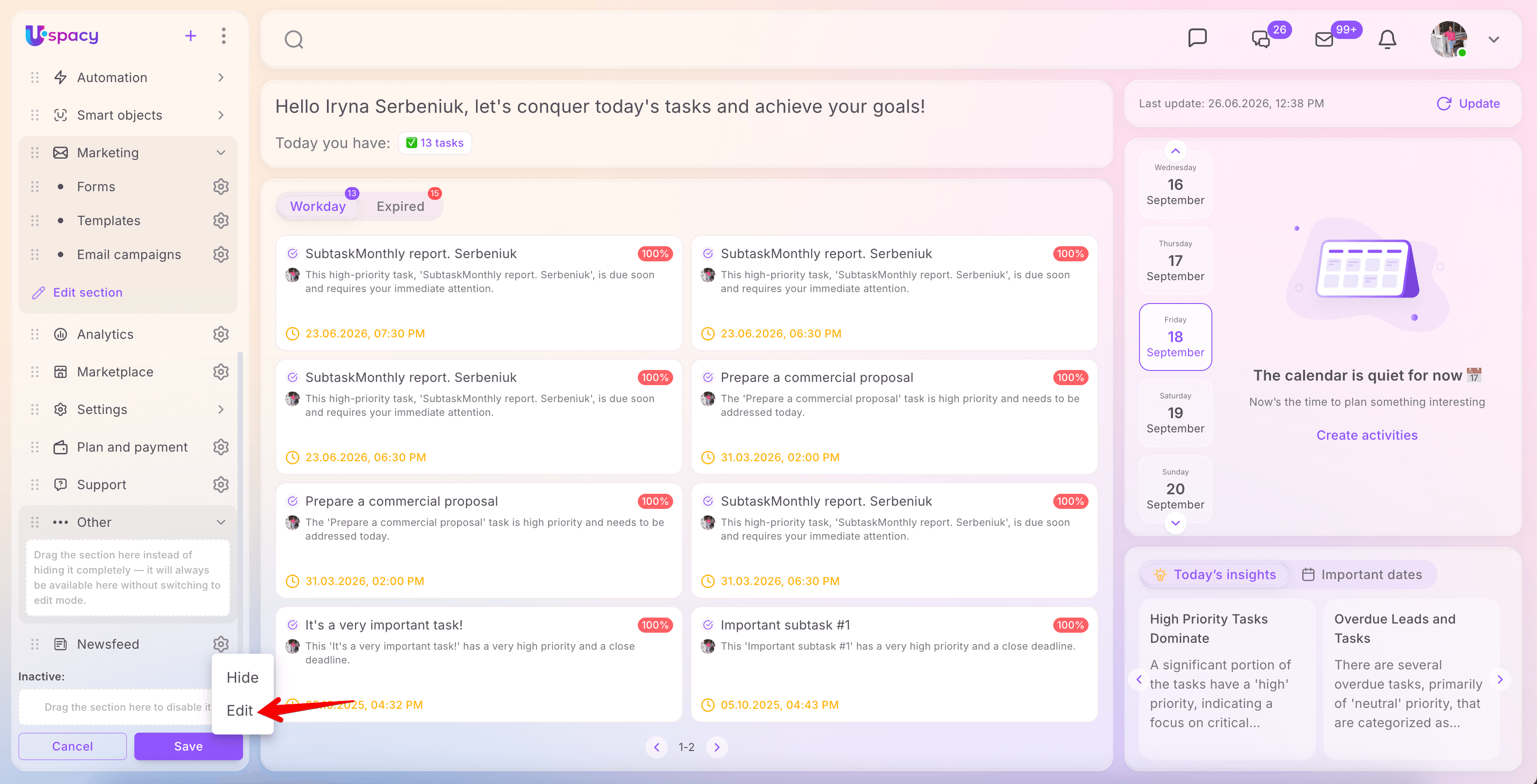This screenshot has height=784, width=1537.
Task: Expand the Automation section chevron
Action: (x=221, y=77)
